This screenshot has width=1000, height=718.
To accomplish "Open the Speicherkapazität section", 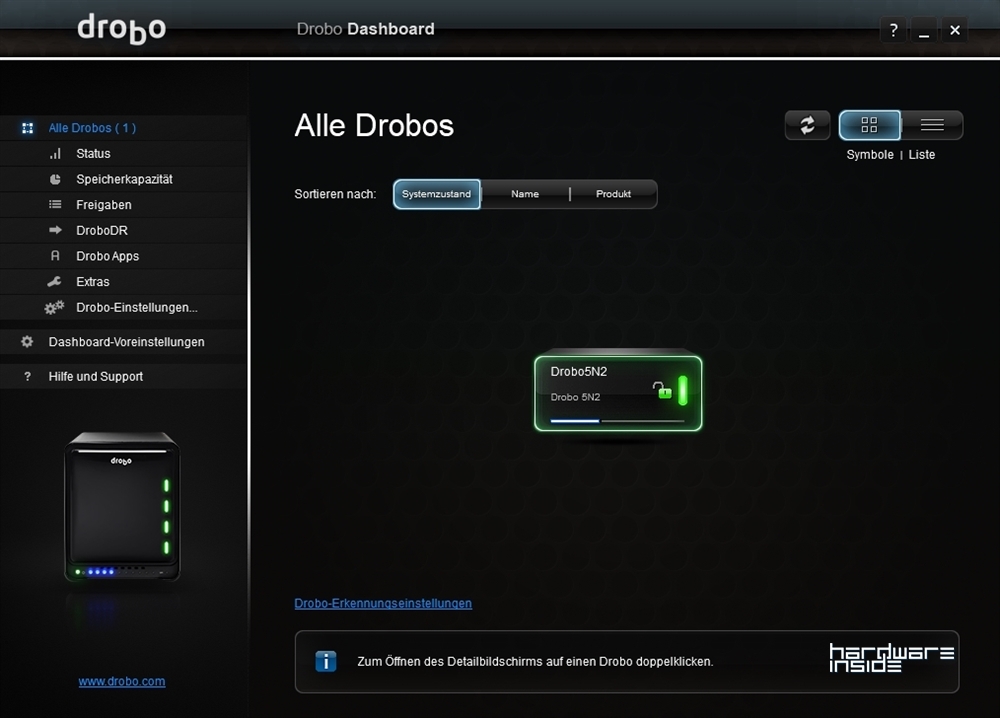I will [x=124, y=179].
